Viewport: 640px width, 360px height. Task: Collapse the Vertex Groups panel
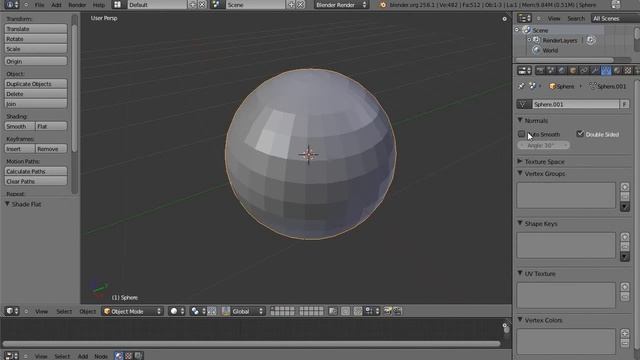point(520,173)
